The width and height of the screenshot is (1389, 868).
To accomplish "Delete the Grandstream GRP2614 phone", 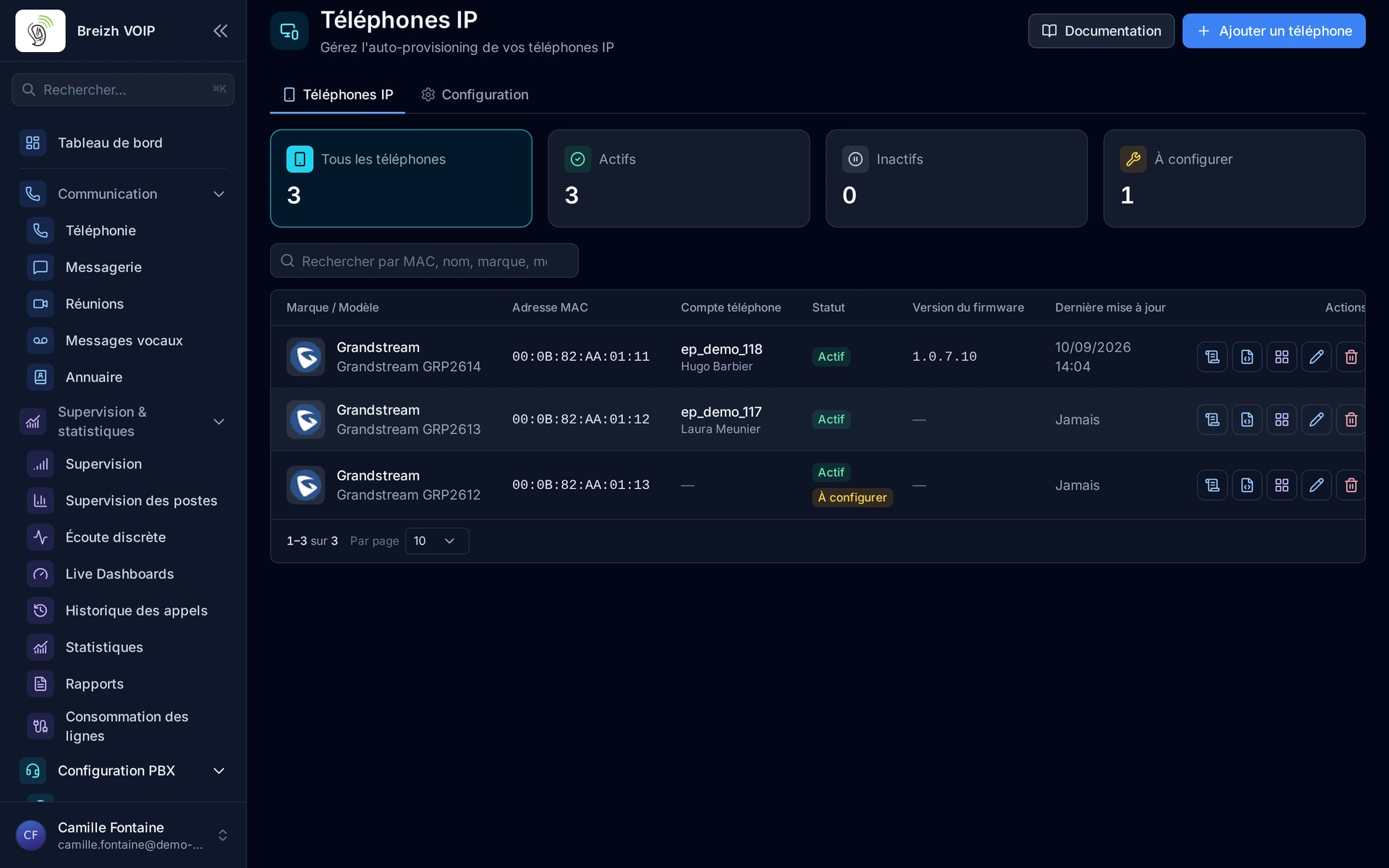I will pos(1351,357).
